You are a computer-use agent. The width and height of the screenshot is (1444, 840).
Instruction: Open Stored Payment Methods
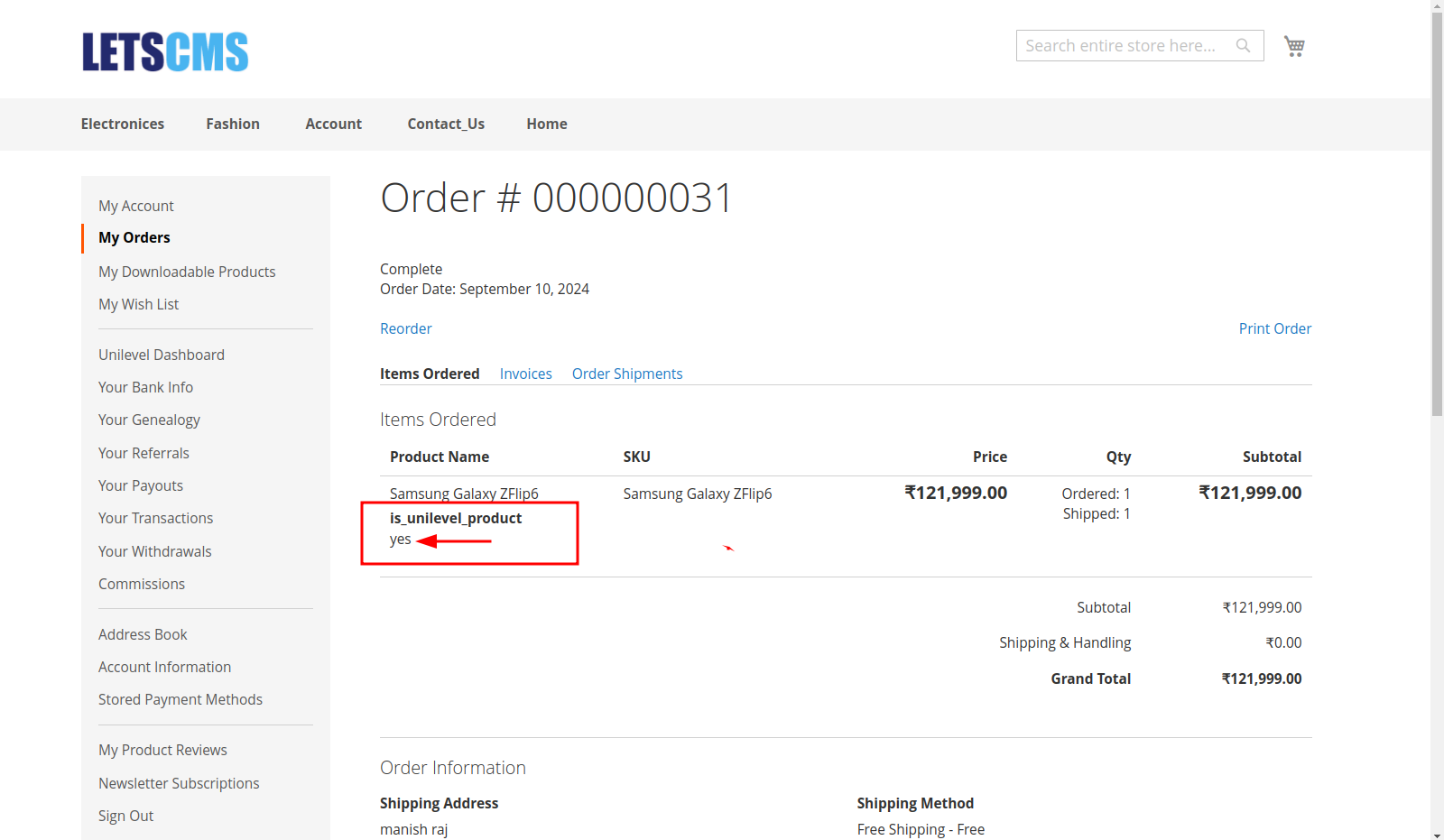coord(180,699)
